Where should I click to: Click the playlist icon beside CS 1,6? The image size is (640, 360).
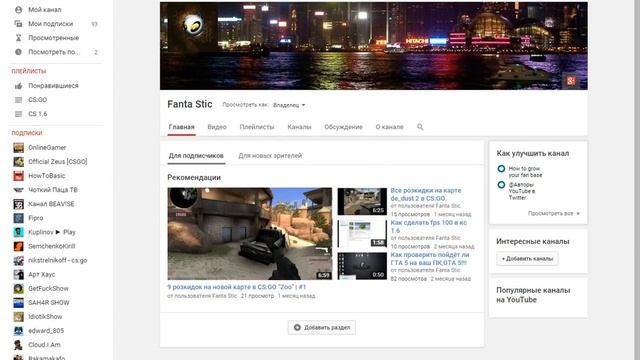pyautogui.click(x=18, y=114)
